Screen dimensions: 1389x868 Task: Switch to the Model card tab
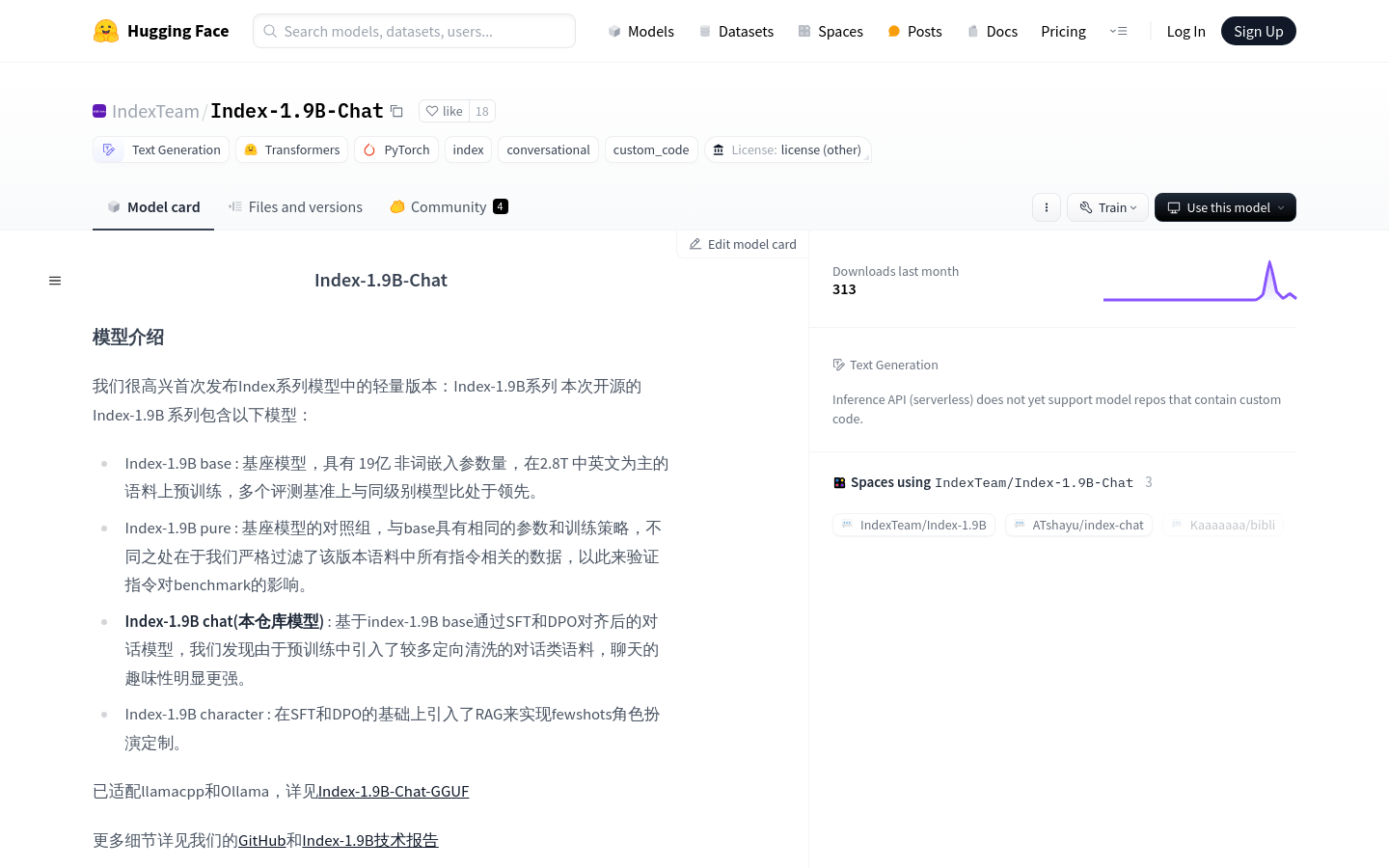153,206
